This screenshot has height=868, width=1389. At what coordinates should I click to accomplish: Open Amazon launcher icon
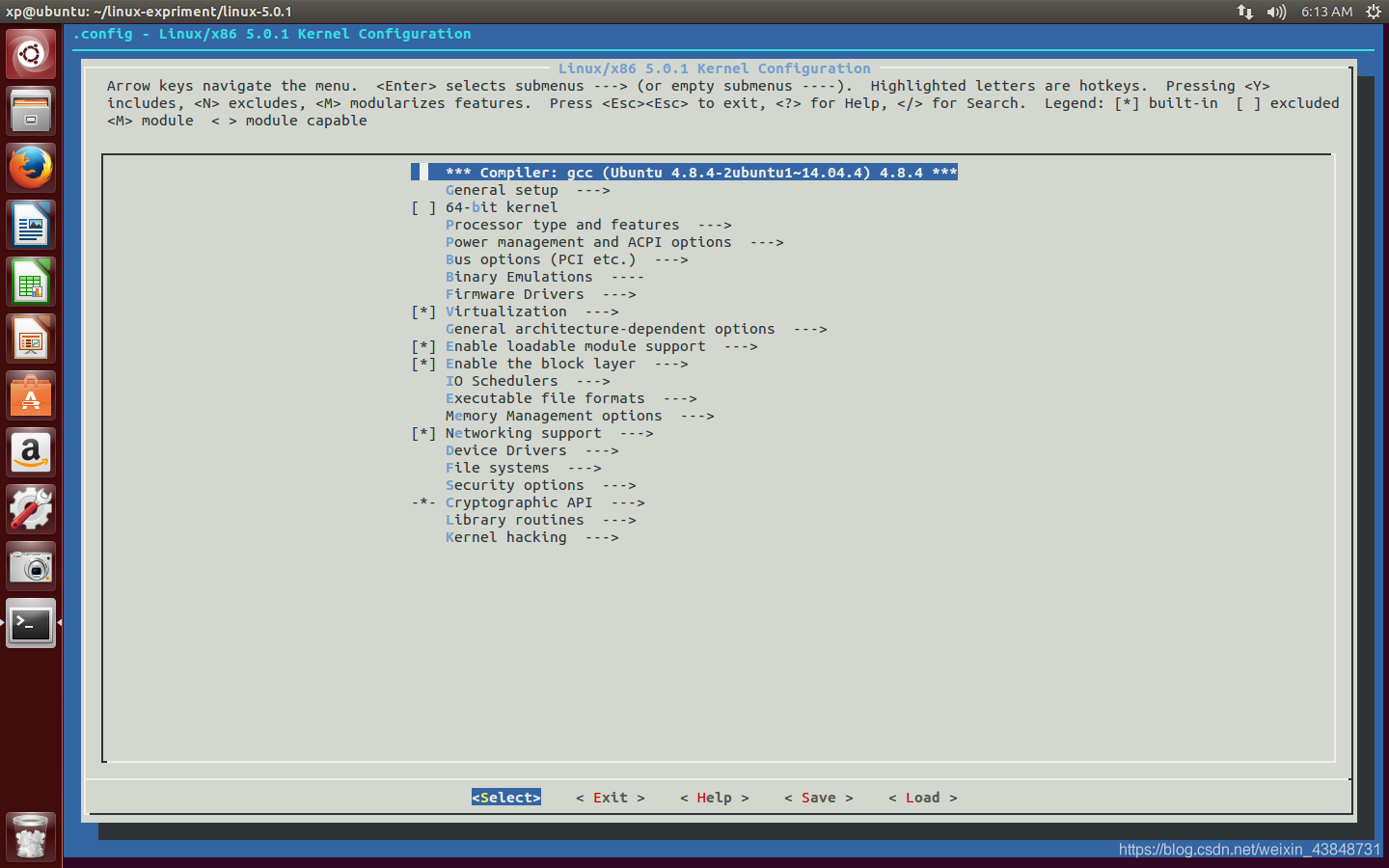pyautogui.click(x=31, y=452)
